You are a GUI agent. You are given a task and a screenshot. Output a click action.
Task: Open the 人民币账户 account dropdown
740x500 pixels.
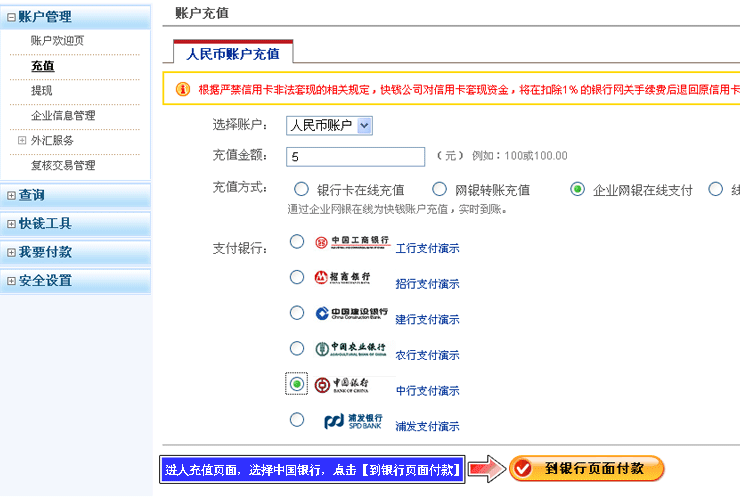(x=329, y=126)
